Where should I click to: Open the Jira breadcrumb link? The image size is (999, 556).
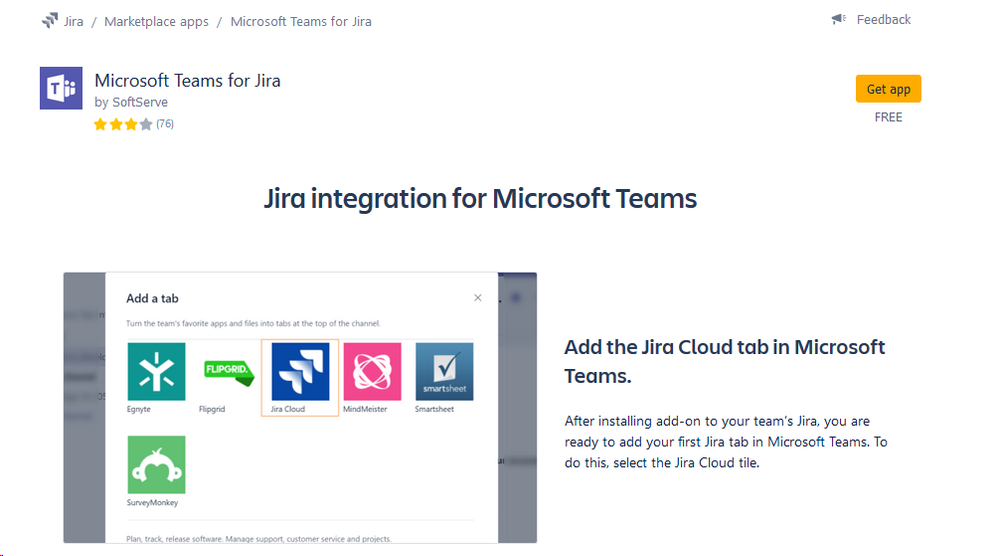tap(73, 22)
